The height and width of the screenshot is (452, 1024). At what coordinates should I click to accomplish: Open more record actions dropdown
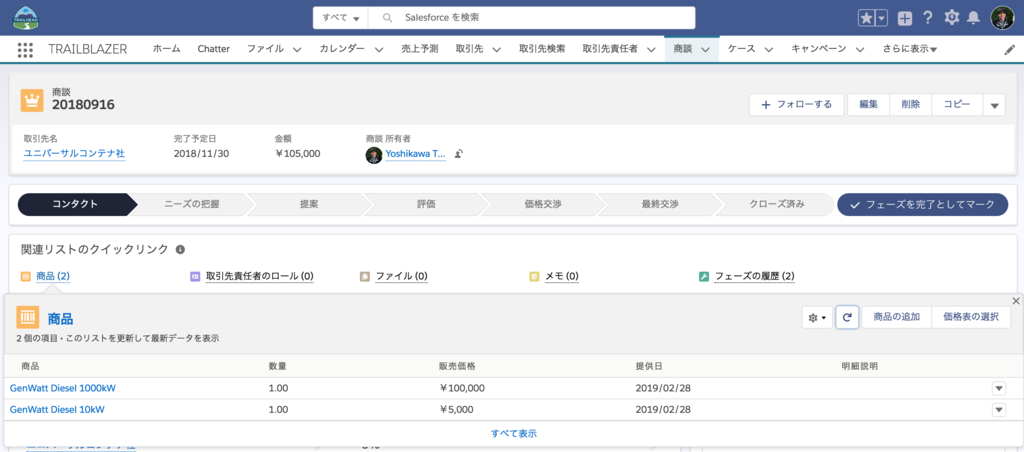[x=994, y=105]
